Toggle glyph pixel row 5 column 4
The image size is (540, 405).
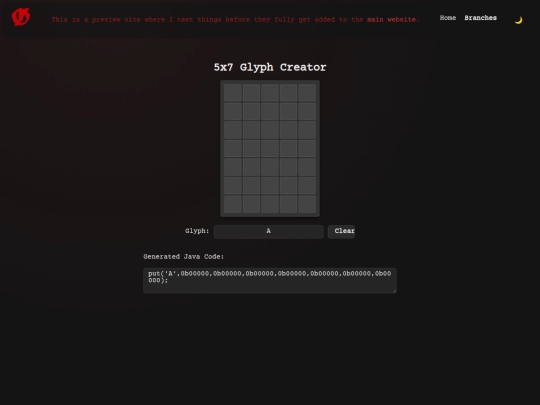click(x=289, y=167)
